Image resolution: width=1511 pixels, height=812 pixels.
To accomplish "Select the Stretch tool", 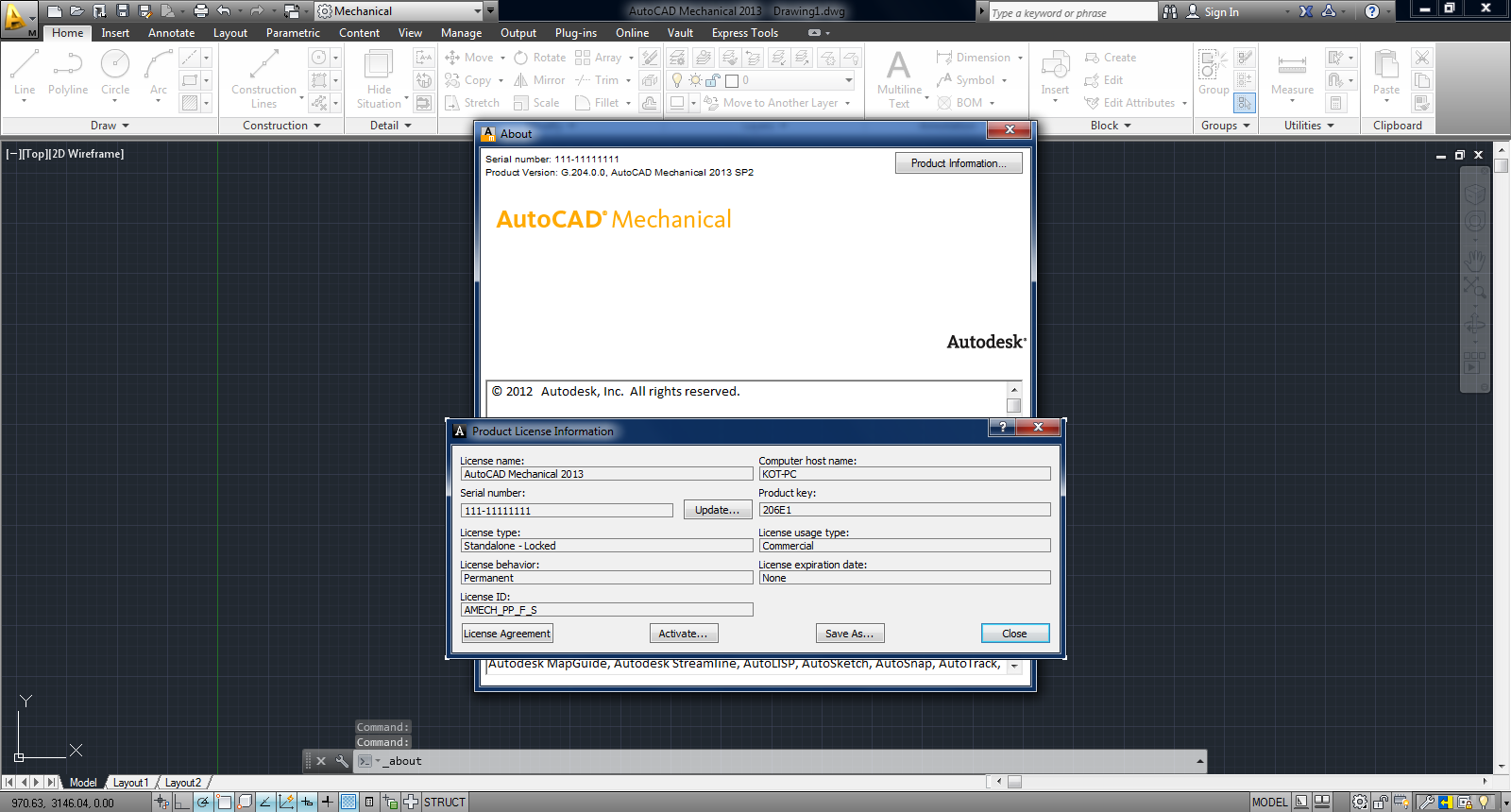I will pos(472,103).
